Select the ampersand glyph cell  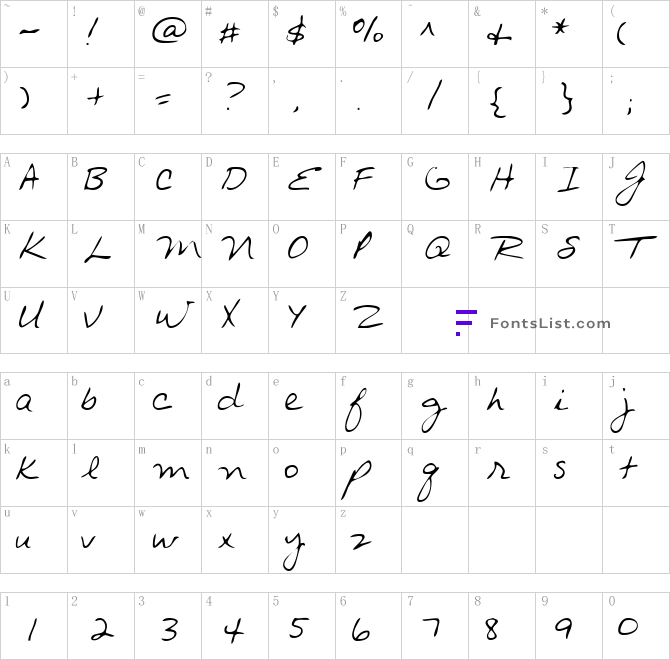pos(502,34)
